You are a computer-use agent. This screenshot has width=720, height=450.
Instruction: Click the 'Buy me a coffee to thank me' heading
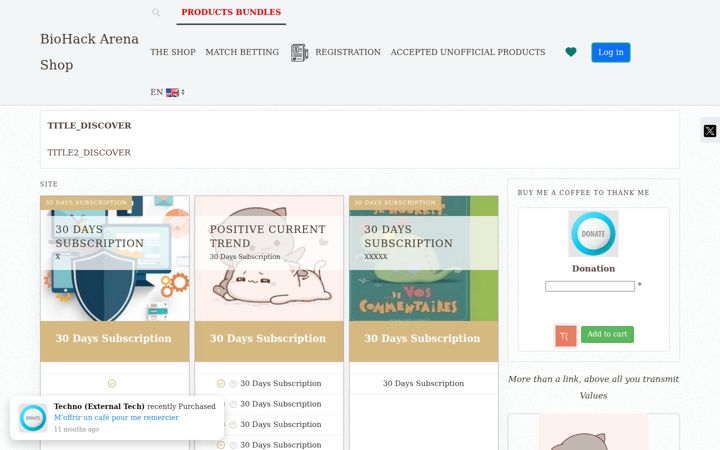pos(583,193)
